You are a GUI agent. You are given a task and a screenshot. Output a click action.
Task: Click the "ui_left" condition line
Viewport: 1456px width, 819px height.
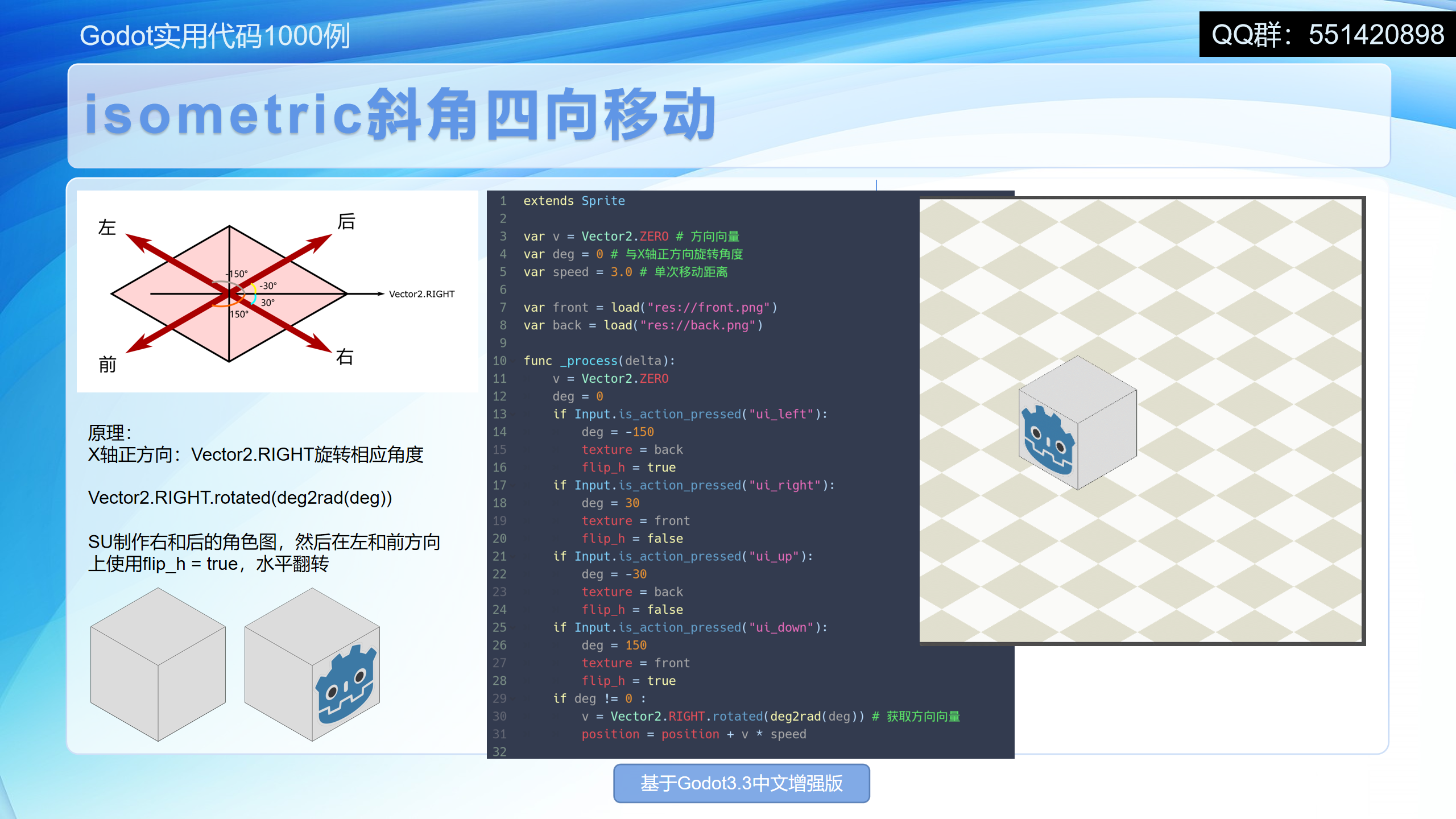pyautogui.click(x=690, y=414)
